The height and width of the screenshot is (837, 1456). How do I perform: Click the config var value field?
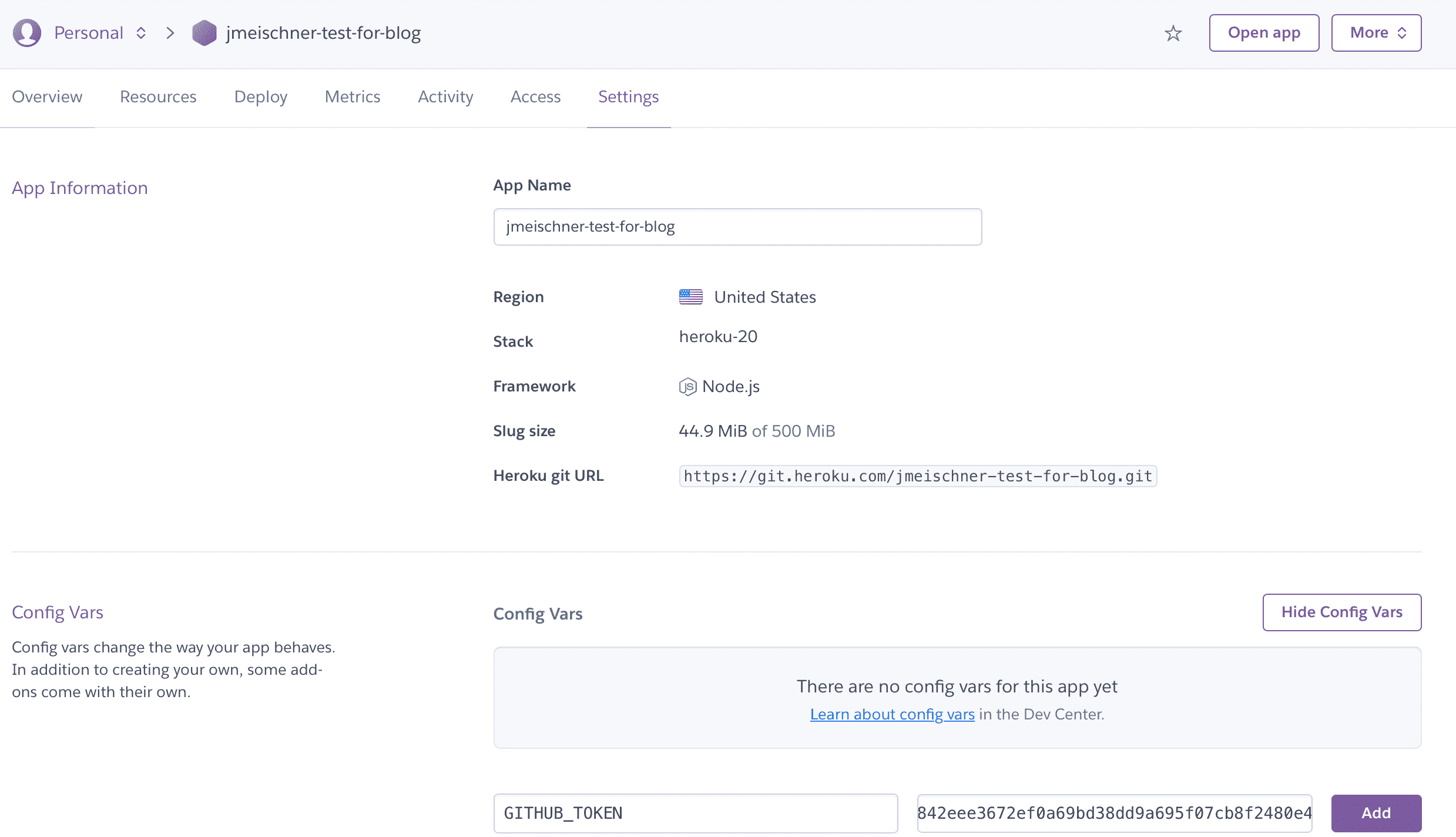pos(1115,813)
